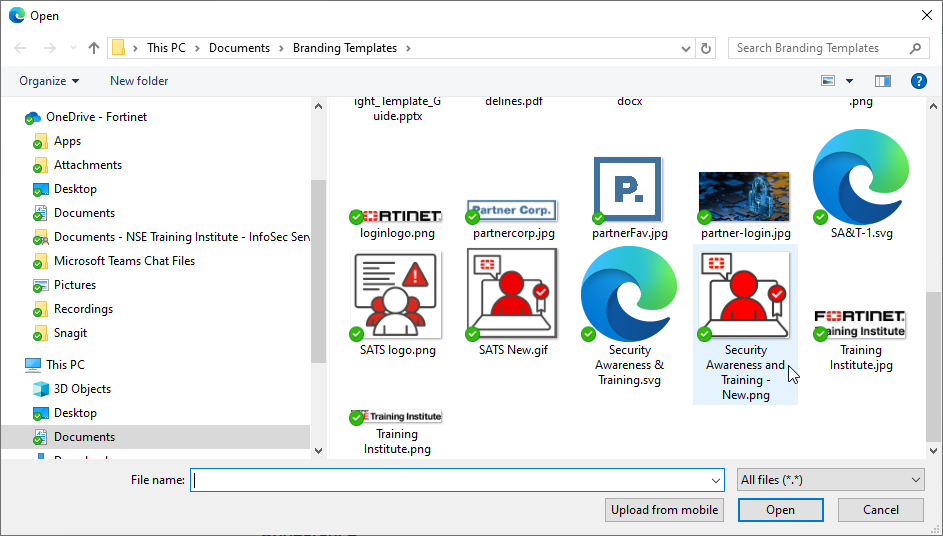Image resolution: width=943 pixels, height=536 pixels.
Task: Expand breadcrumb chevron after Branding Templates
Action: (408, 48)
